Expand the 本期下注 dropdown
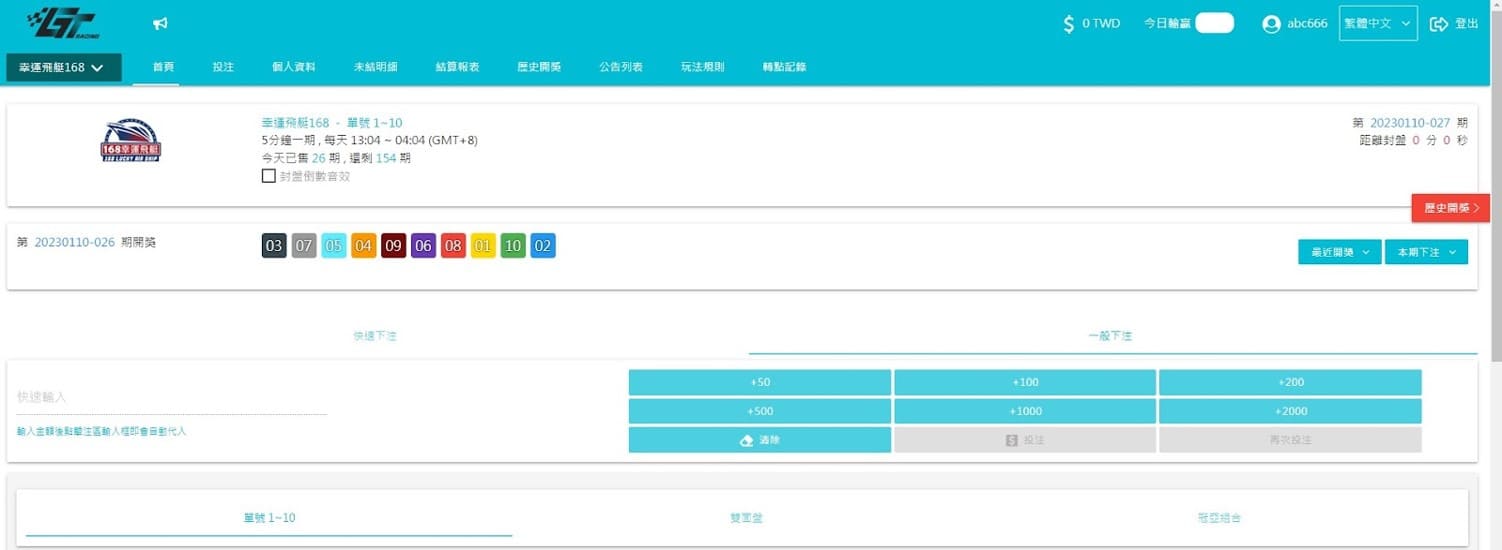This screenshot has height=550, width=1502. click(1426, 252)
